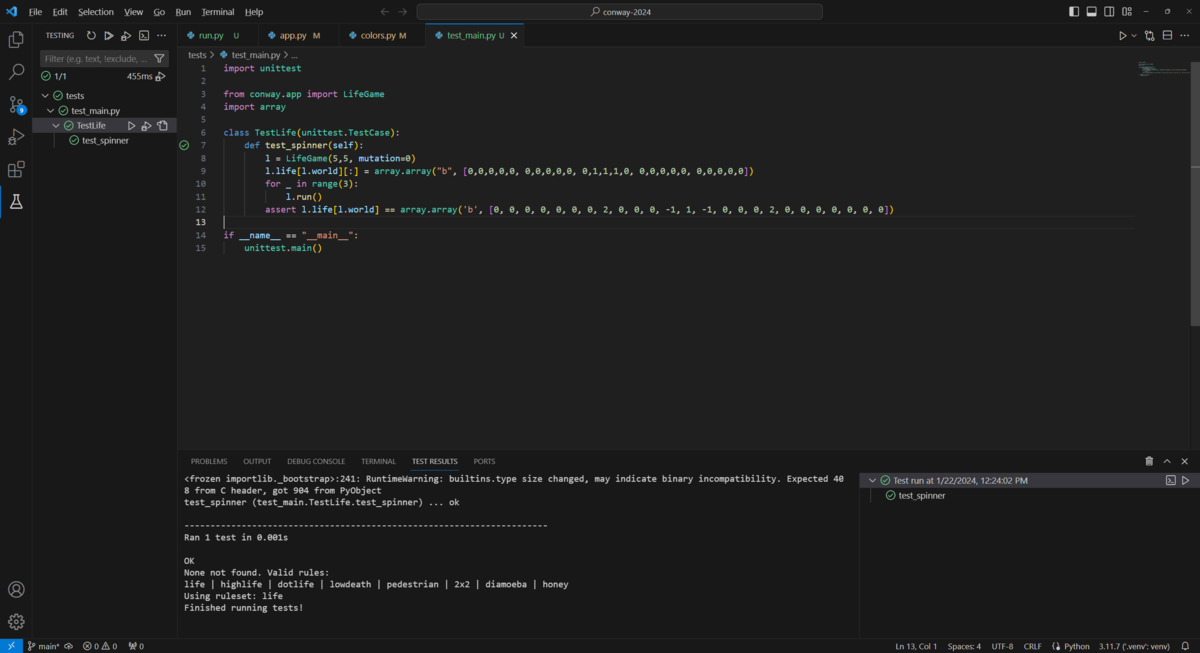Screen dimensions: 1200x653
Task: Clear all test results with the trash icon
Action: [1148, 461]
